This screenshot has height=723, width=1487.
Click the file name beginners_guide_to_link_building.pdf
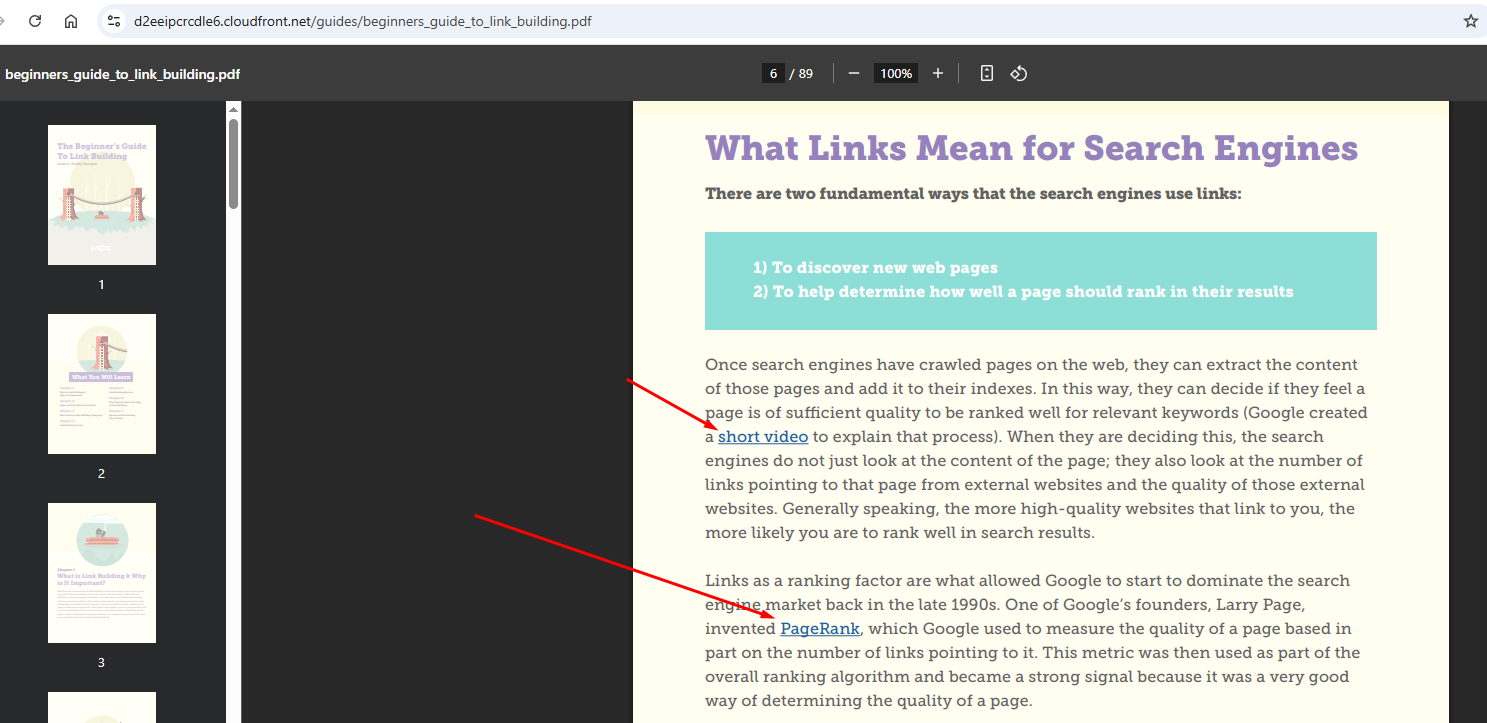point(123,74)
